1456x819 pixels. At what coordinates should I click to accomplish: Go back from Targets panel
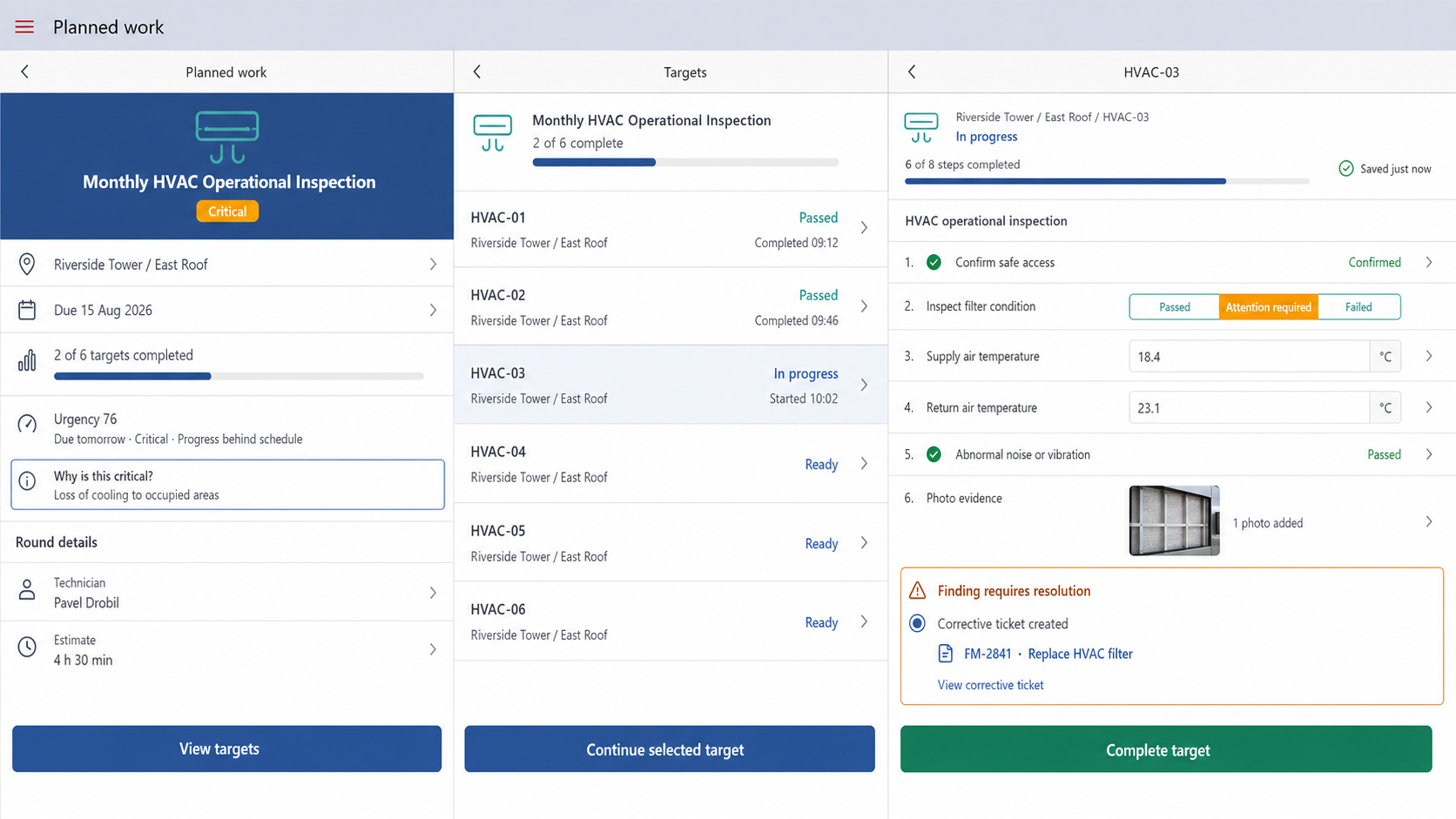[477, 72]
